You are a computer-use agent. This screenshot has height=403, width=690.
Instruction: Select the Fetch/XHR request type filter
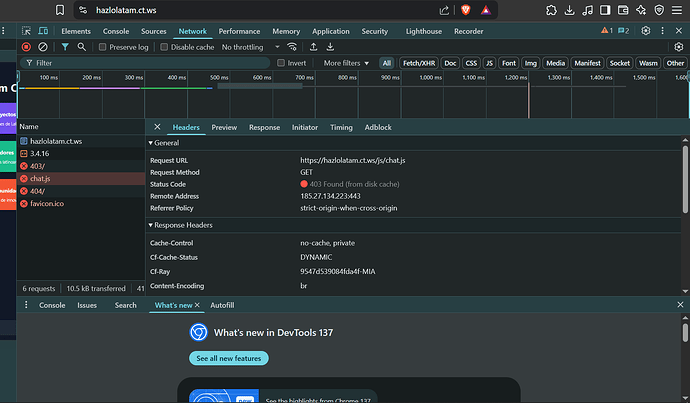419,63
